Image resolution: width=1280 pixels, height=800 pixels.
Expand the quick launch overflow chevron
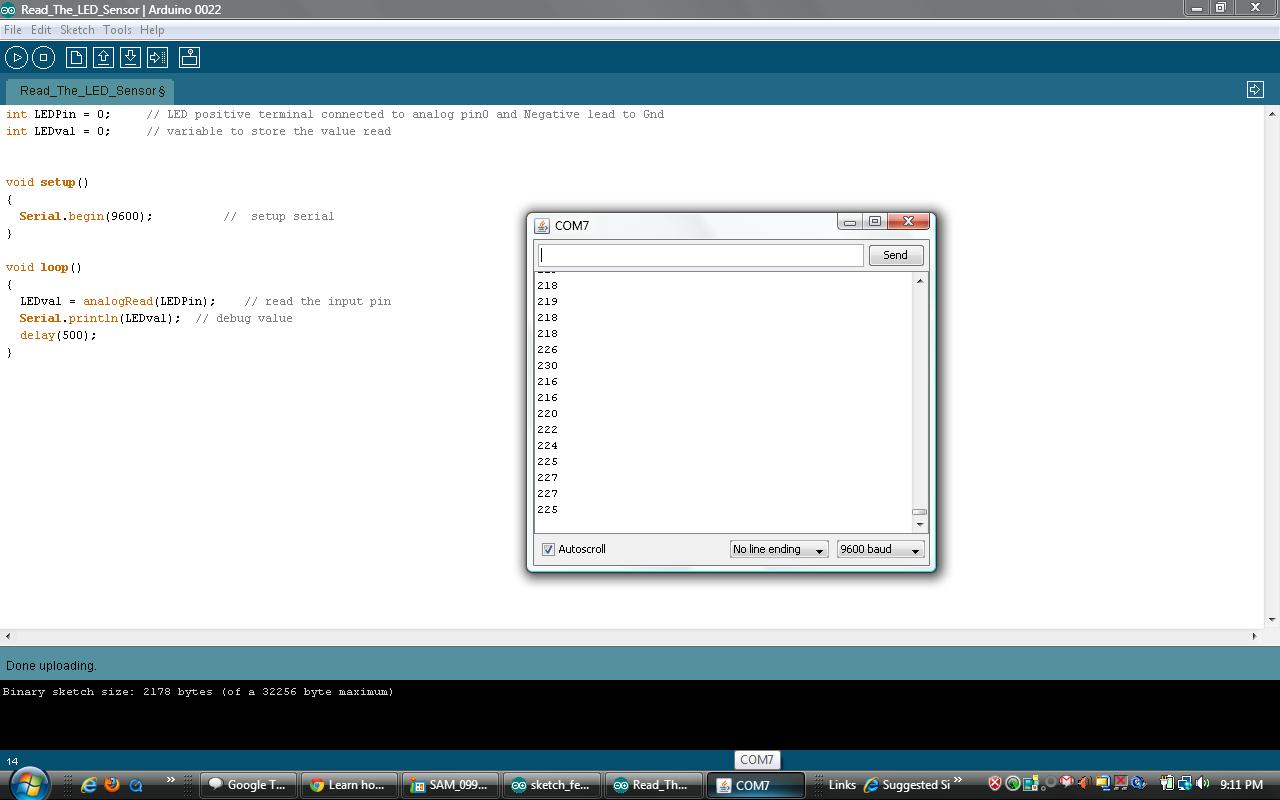[170, 780]
